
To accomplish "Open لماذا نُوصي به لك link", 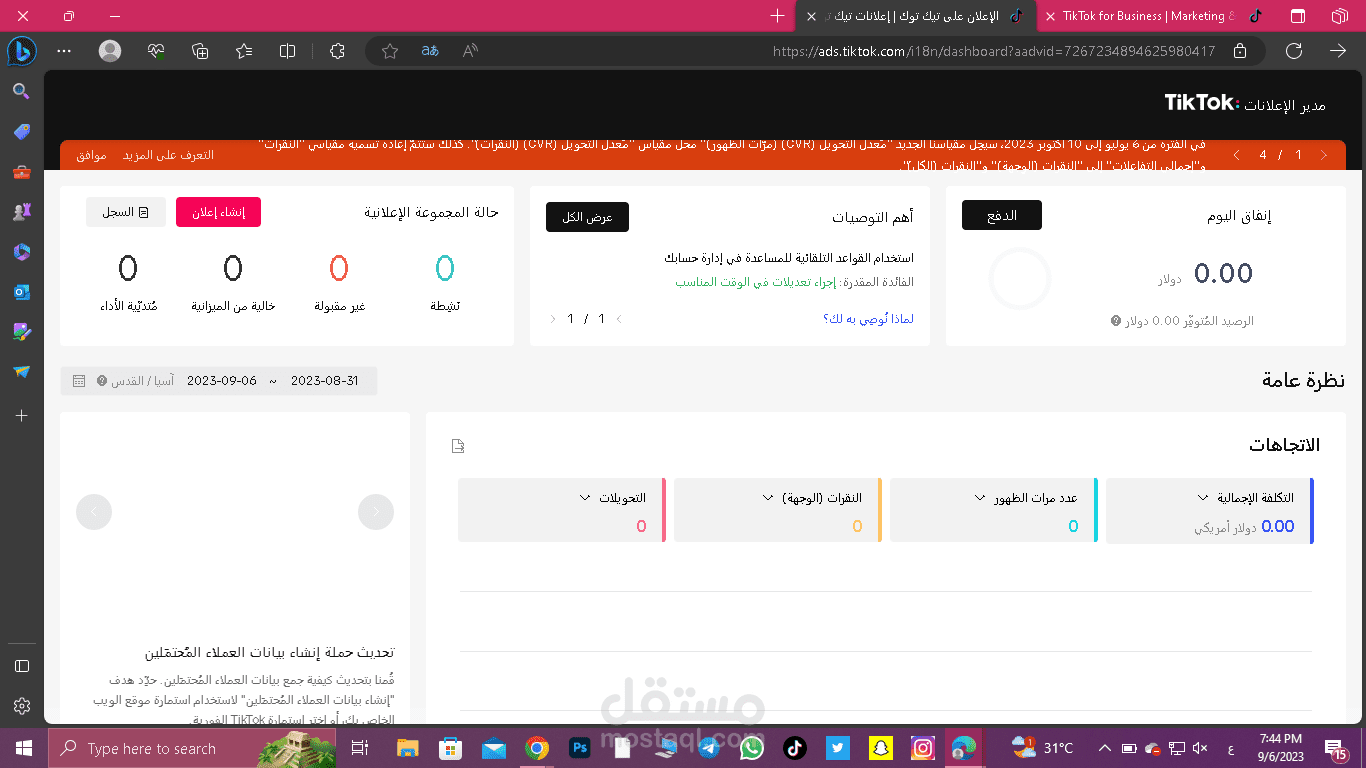I will pos(868,319).
